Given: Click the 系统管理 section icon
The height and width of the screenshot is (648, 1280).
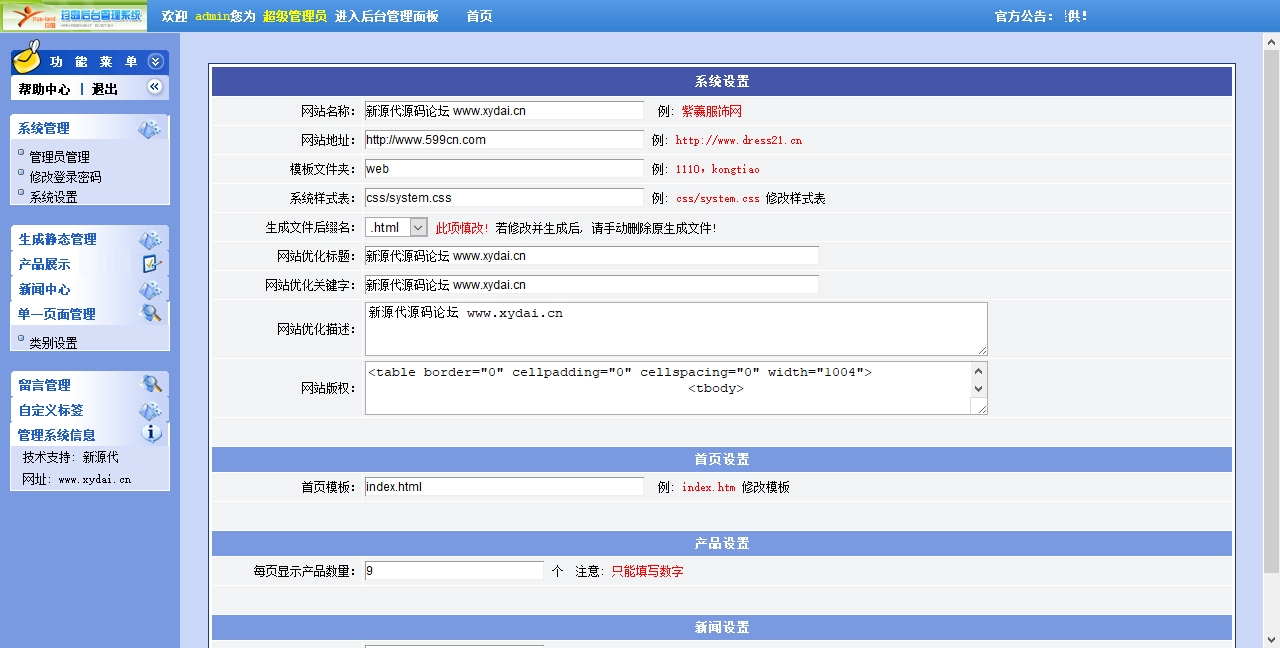Looking at the screenshot, I should 150,129.
